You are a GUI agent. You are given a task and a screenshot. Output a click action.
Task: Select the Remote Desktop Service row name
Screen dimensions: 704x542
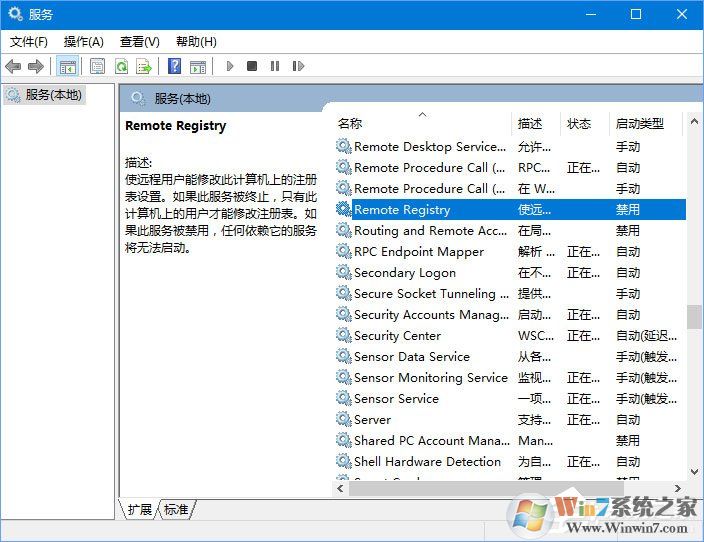pos(430,146)
